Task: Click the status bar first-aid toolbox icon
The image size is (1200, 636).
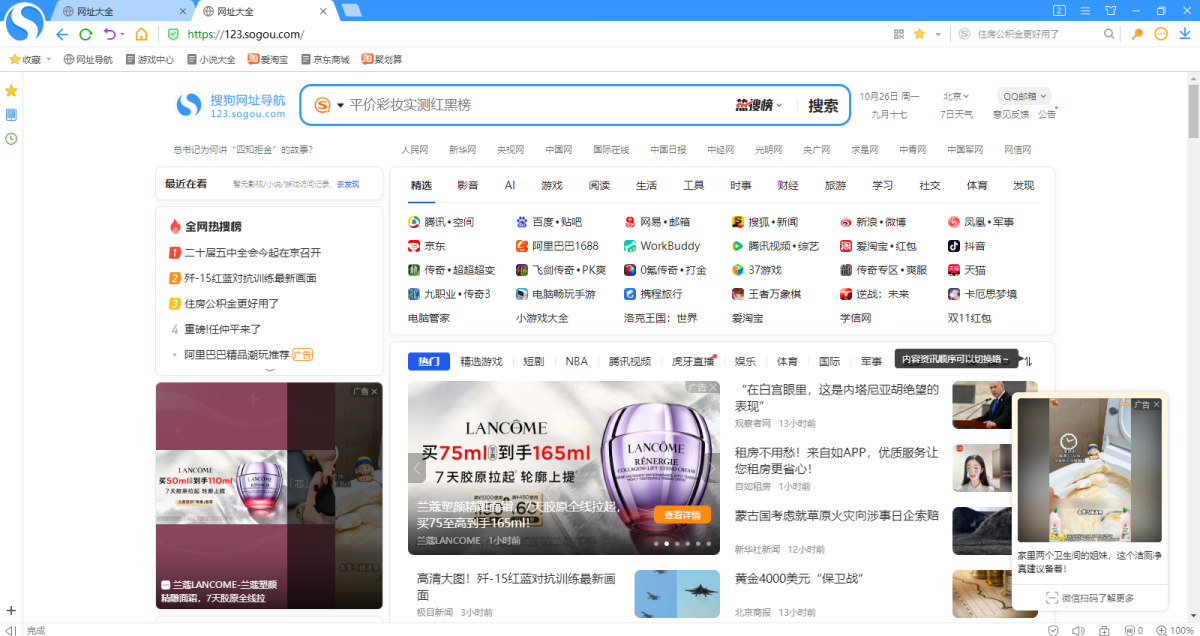Action: pos(1104,630)
